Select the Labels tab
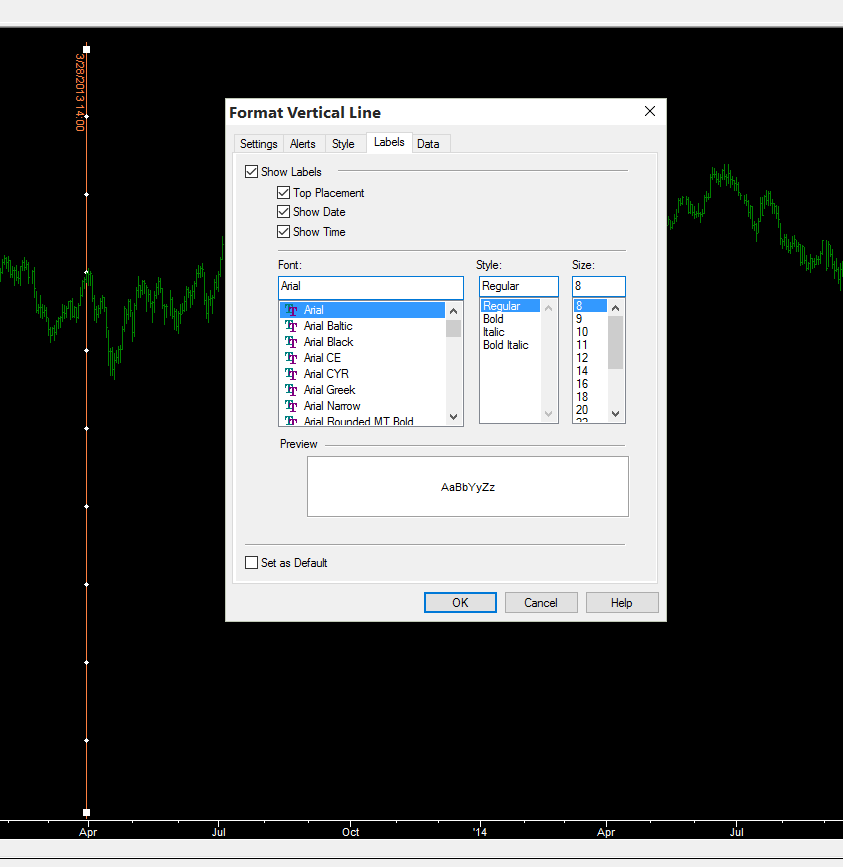The width and height of the screenshot is (843, 867). click(389, 142)
